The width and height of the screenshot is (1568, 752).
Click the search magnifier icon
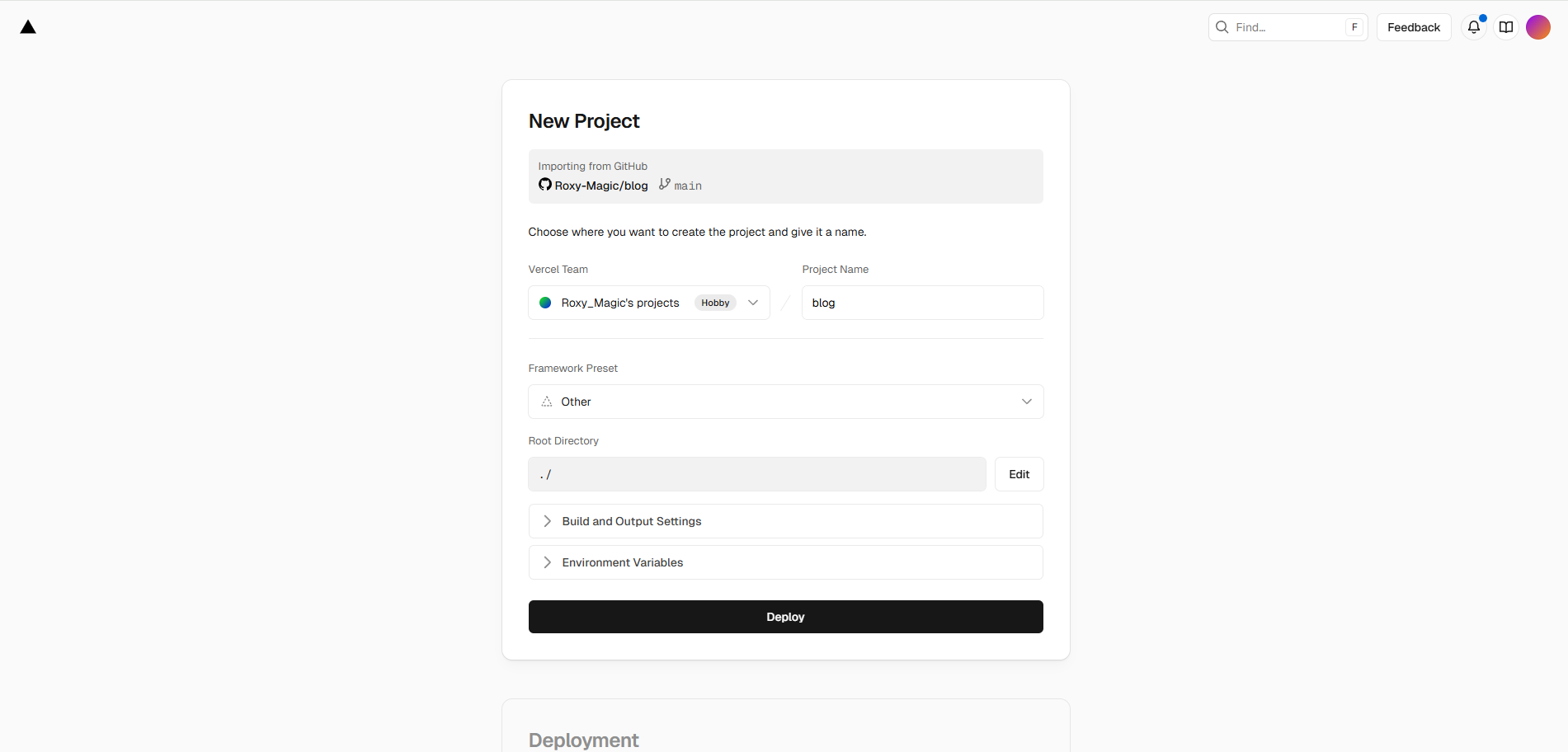1222,27
